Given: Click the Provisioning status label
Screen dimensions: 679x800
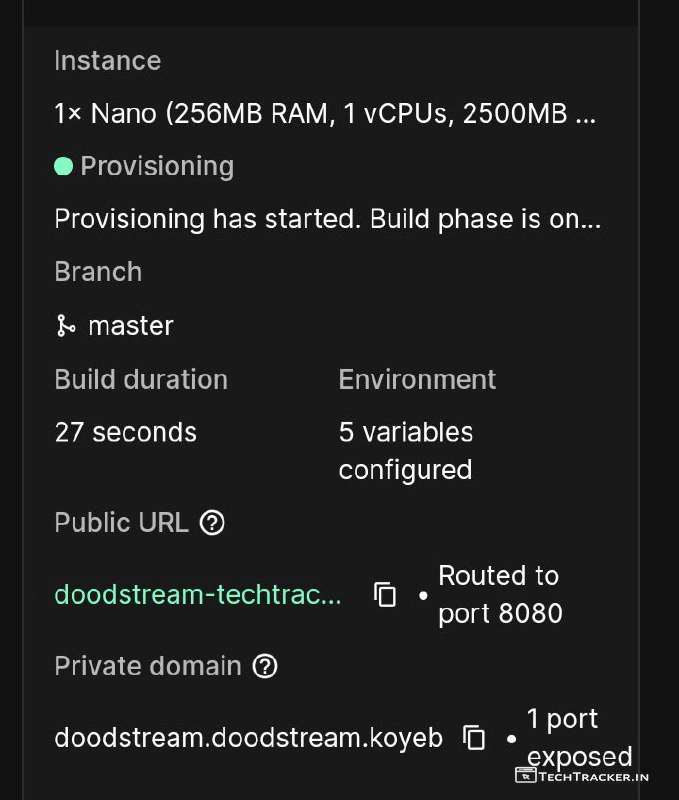Looking at the screenshot, I should [157, 166].
